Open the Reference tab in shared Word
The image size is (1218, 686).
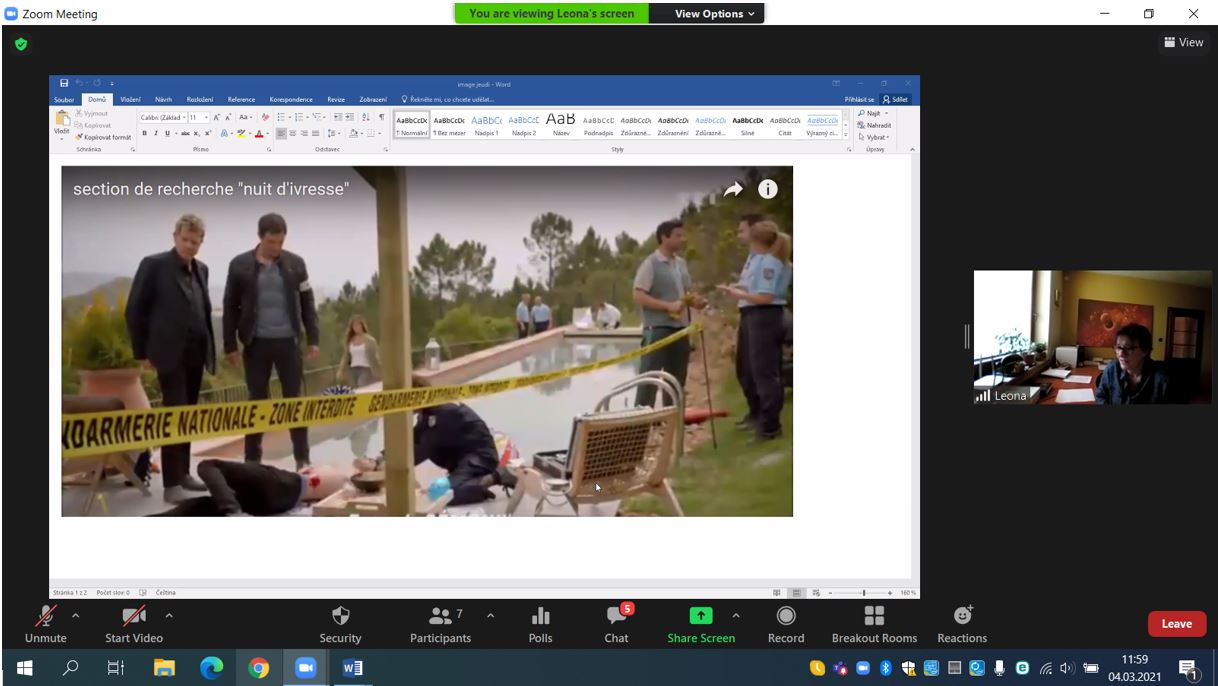click(x=241, y=99)
